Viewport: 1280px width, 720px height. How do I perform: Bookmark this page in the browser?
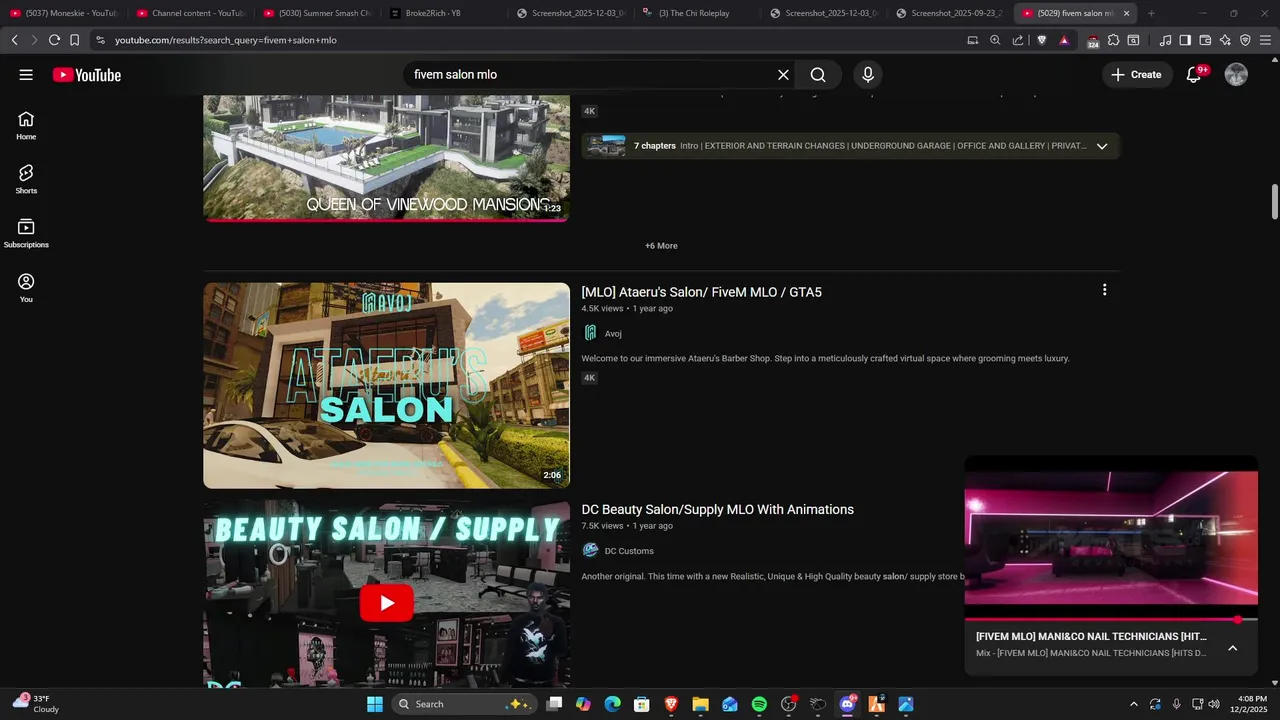(x=74, y=40)
